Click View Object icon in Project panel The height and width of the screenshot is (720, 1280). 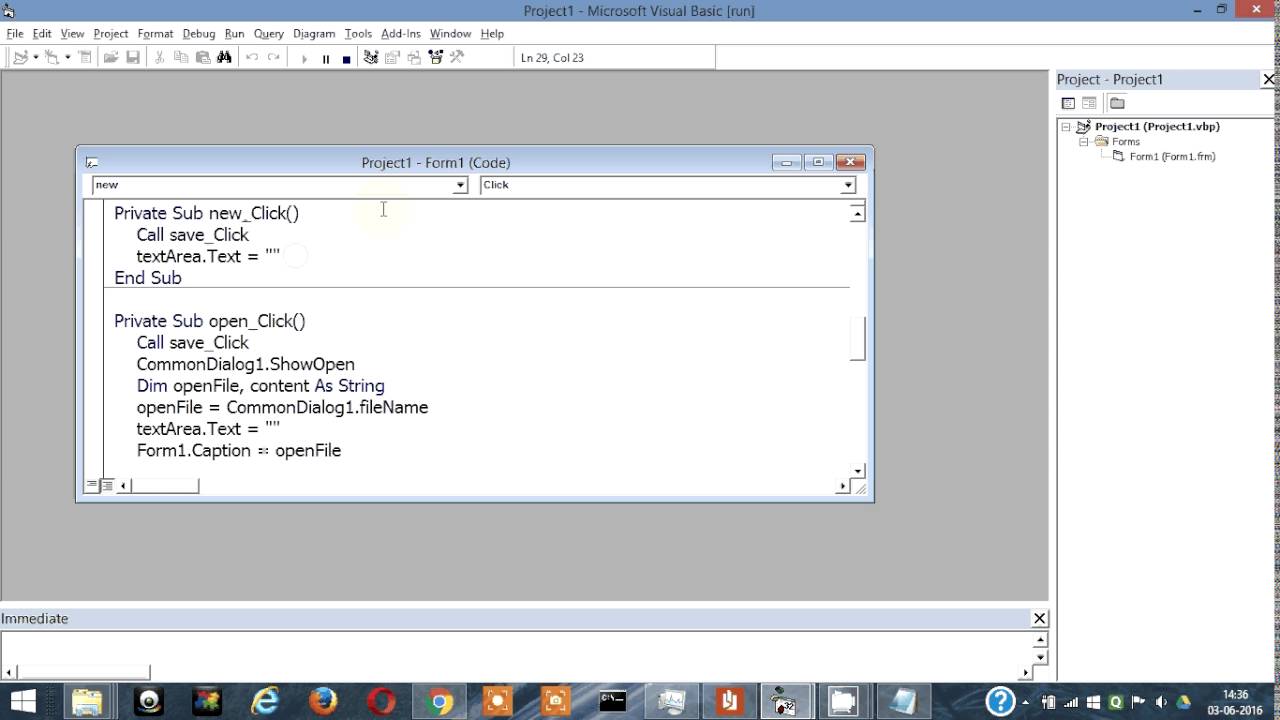coord(1088,102)
